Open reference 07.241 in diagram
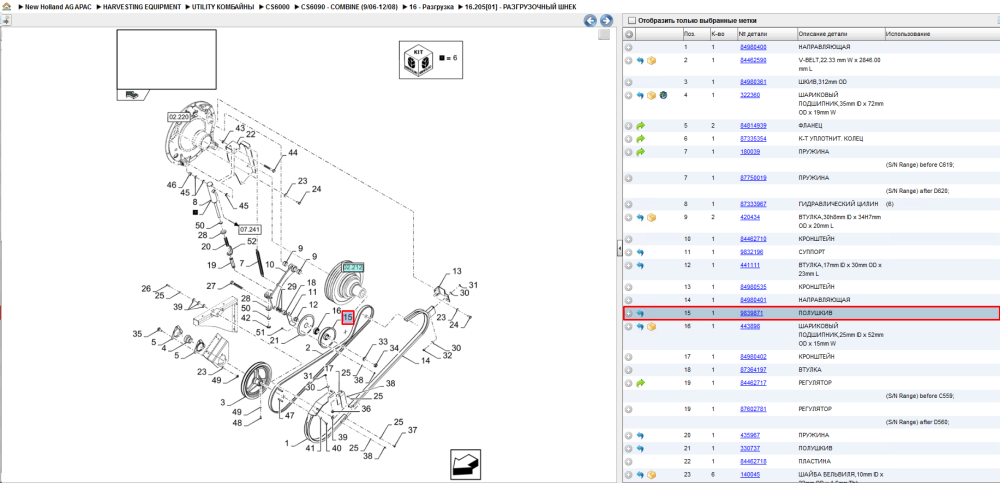1000x483 pixels. pyautogui.click(x=250, y=229)
